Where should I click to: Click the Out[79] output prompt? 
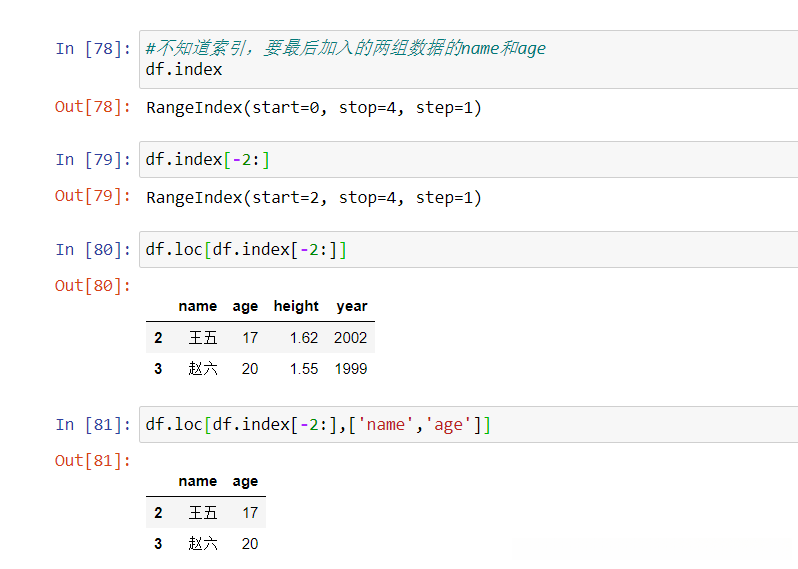(93, 196)
